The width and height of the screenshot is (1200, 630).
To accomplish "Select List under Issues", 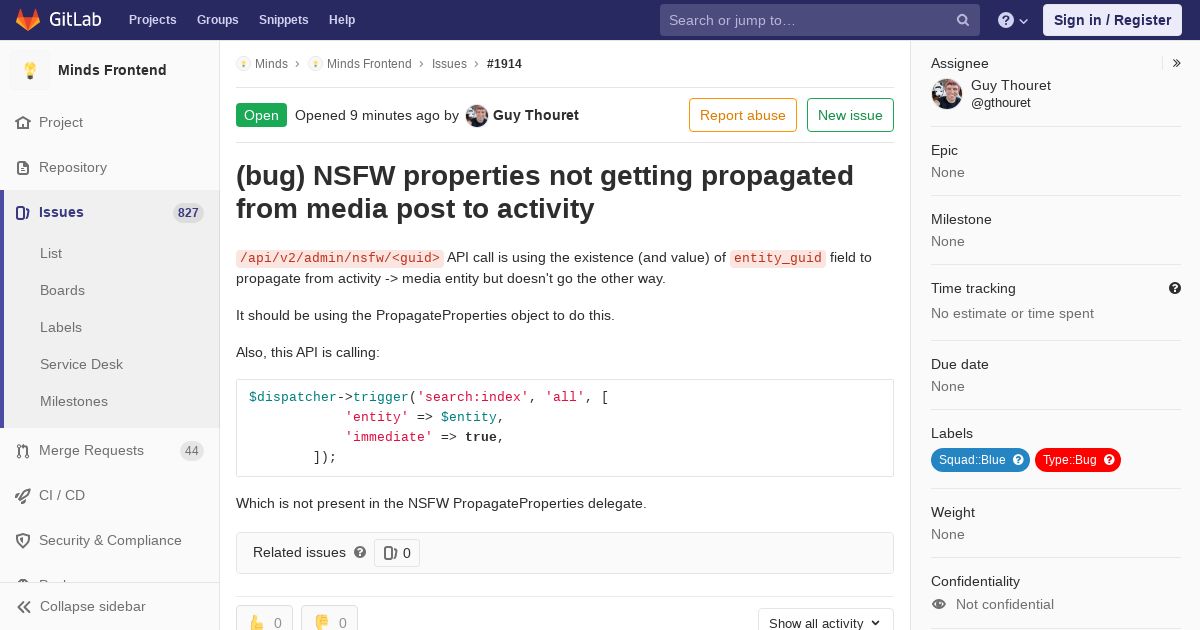I will point(51,253).
